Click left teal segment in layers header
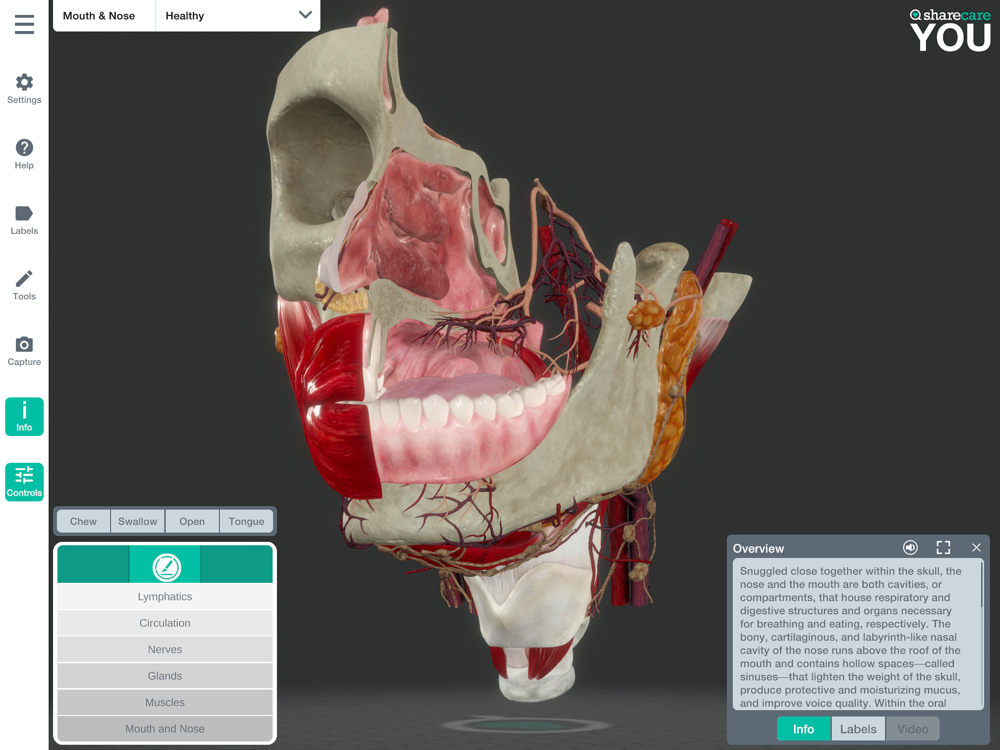 pyautogui.click(x=93, y=565)
